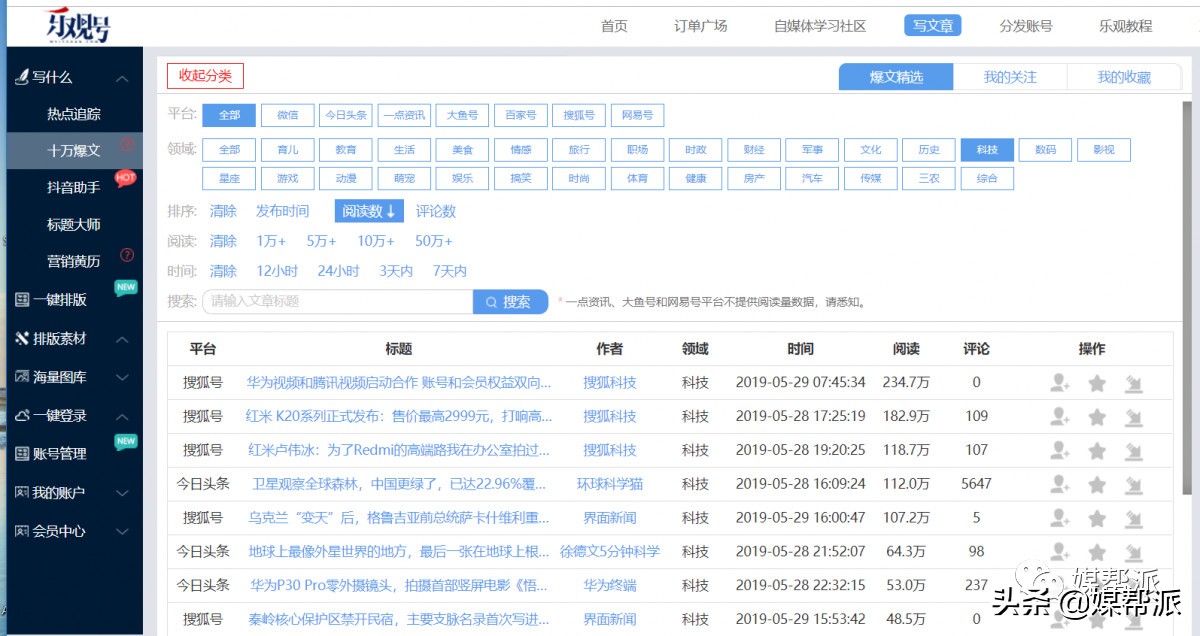Select the 财经 domain filter
Viewport: 1200px width, 636px height.
[753, 150]
